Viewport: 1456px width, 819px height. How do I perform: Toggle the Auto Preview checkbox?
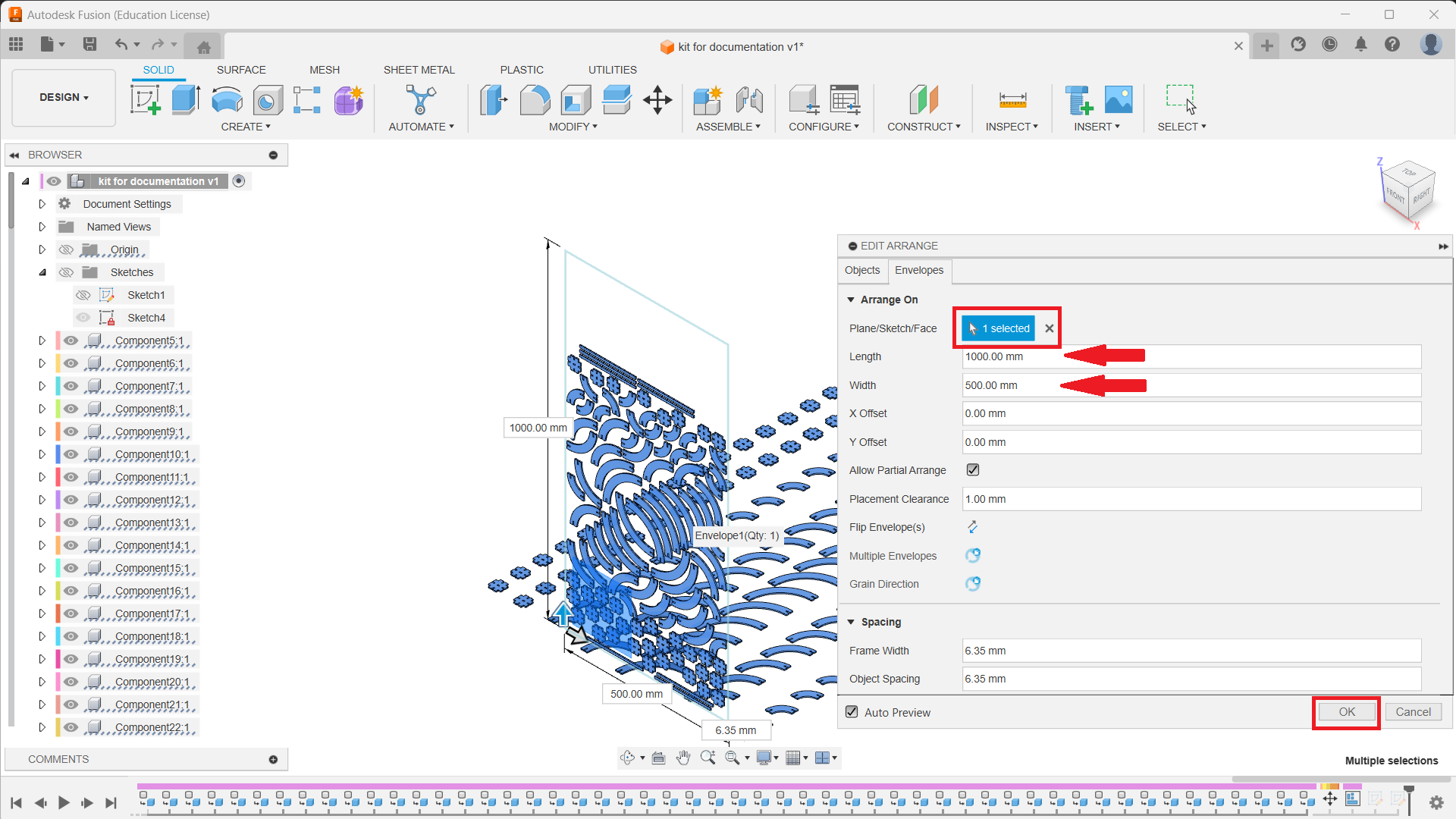852,712
